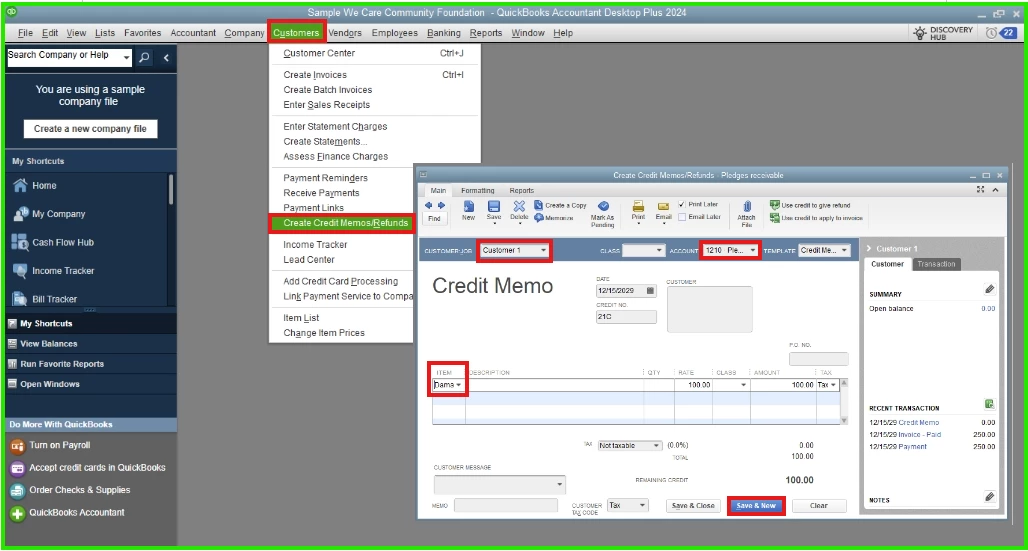Click Use credit to apply to invoice

(816, 218)
